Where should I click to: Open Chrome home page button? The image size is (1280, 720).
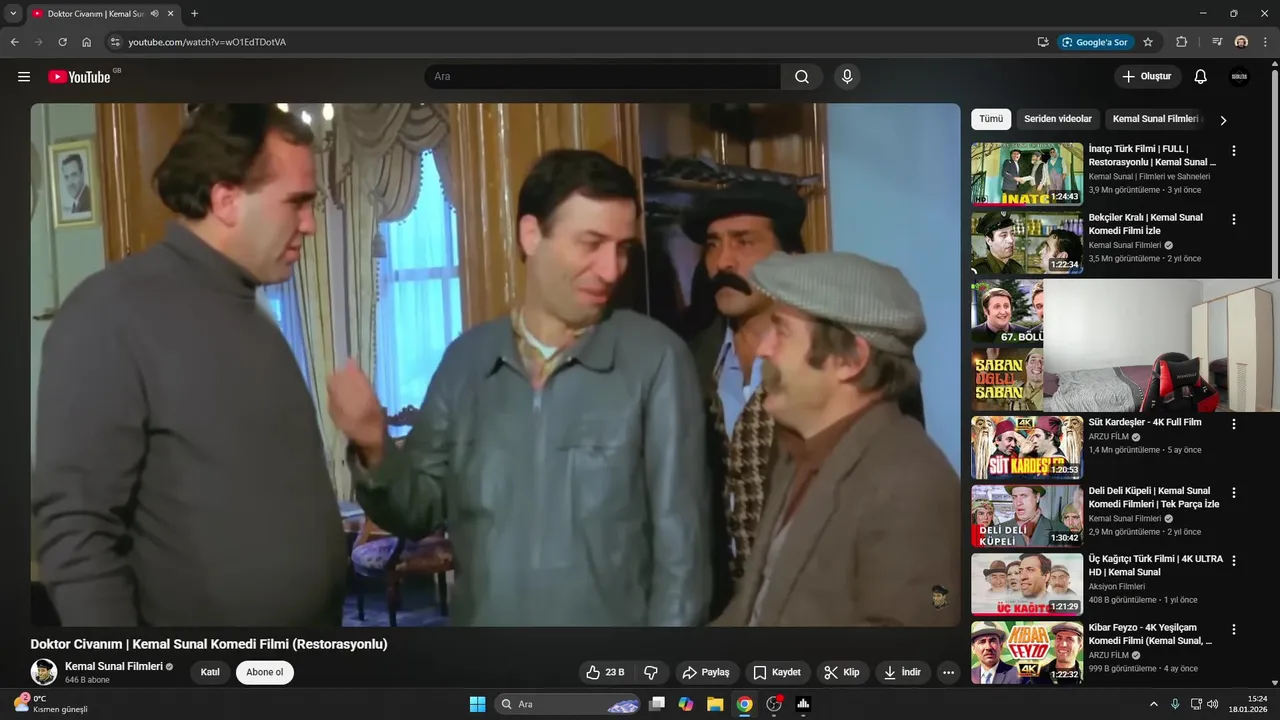pyautogui.click(x=86, y=42)
